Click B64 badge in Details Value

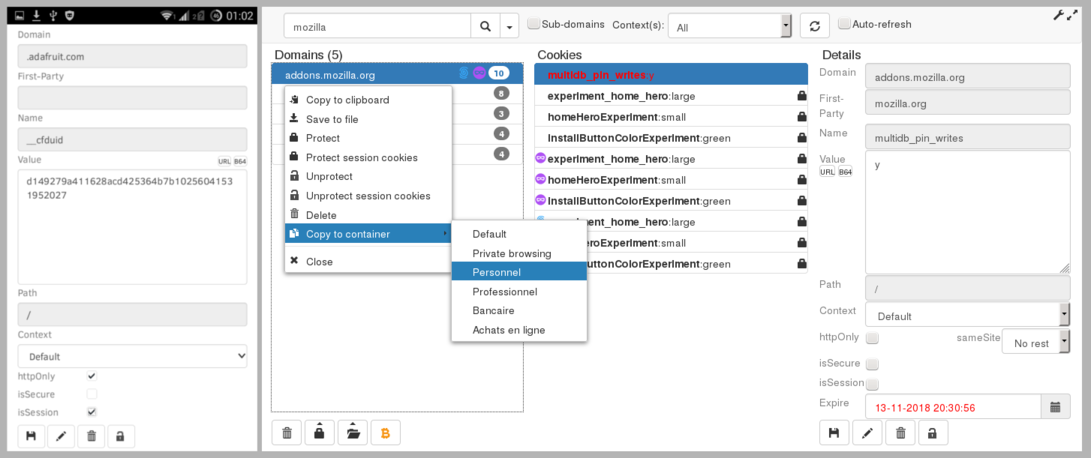[845, 172]
